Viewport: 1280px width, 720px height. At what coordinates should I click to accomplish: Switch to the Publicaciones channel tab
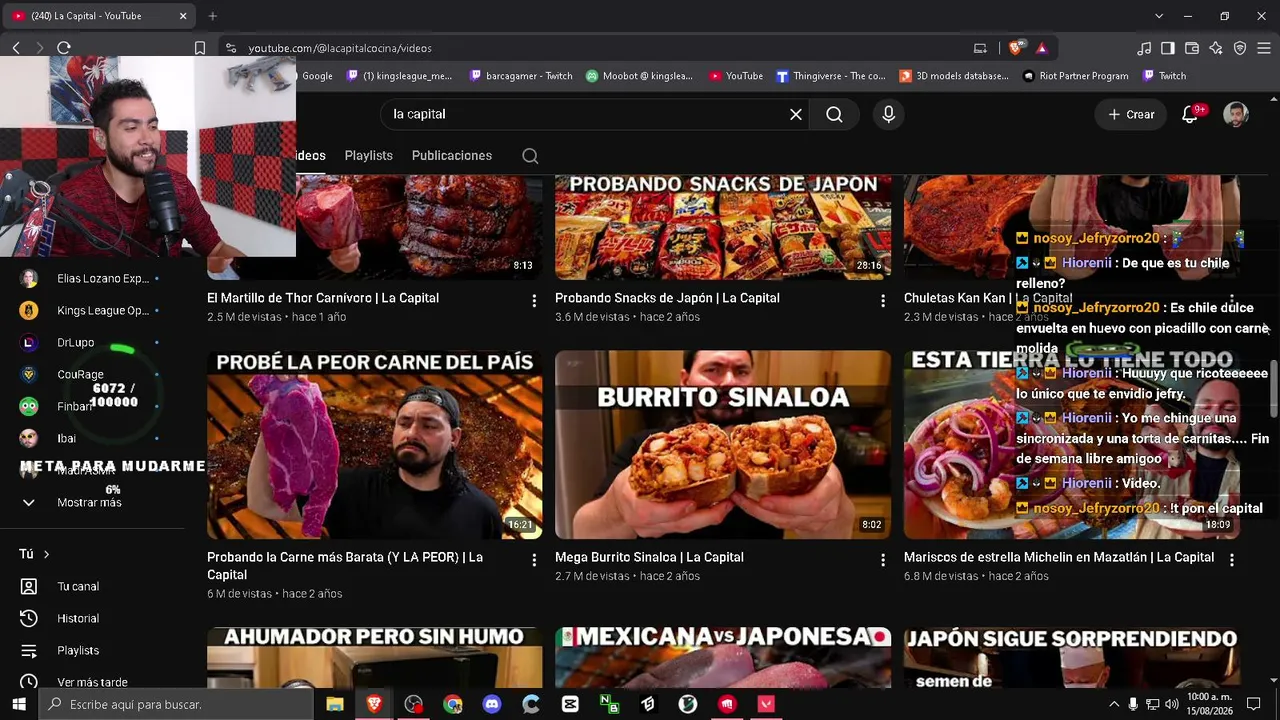point(452,156)
